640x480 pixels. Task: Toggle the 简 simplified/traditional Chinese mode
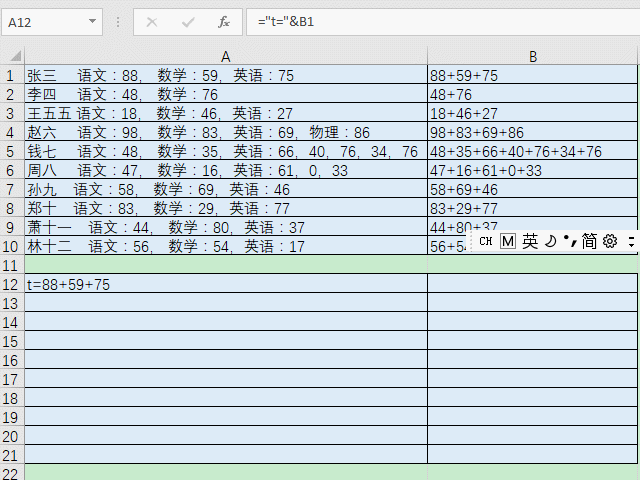589,241
